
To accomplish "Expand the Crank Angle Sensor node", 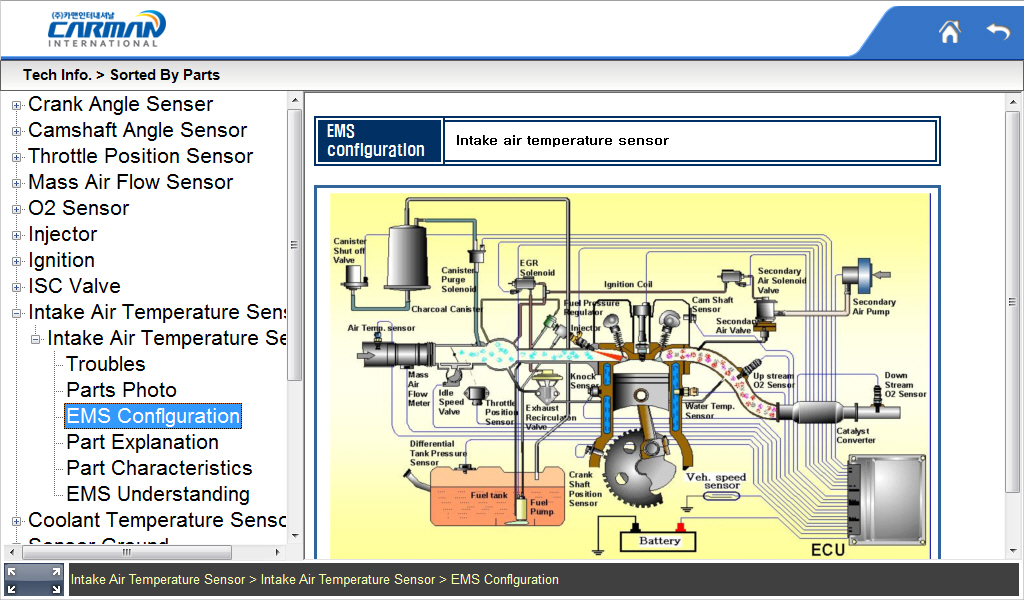I will (x=17, y=105).
